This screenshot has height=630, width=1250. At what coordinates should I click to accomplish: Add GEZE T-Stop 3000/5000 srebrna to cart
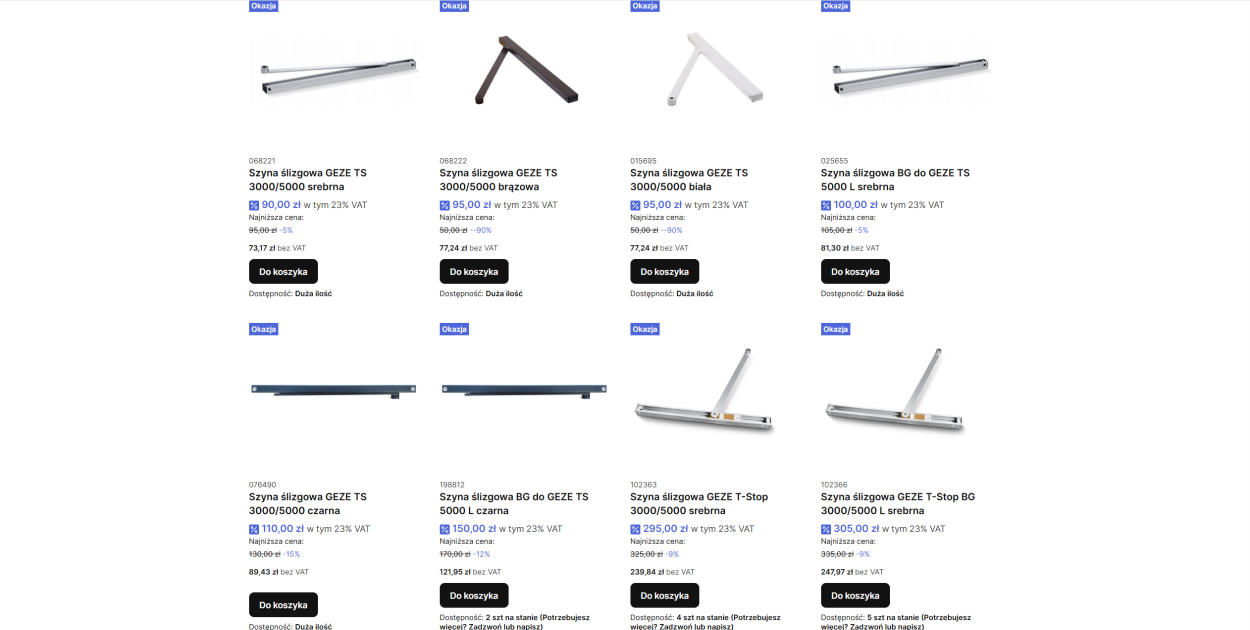[x=665, y=595]
